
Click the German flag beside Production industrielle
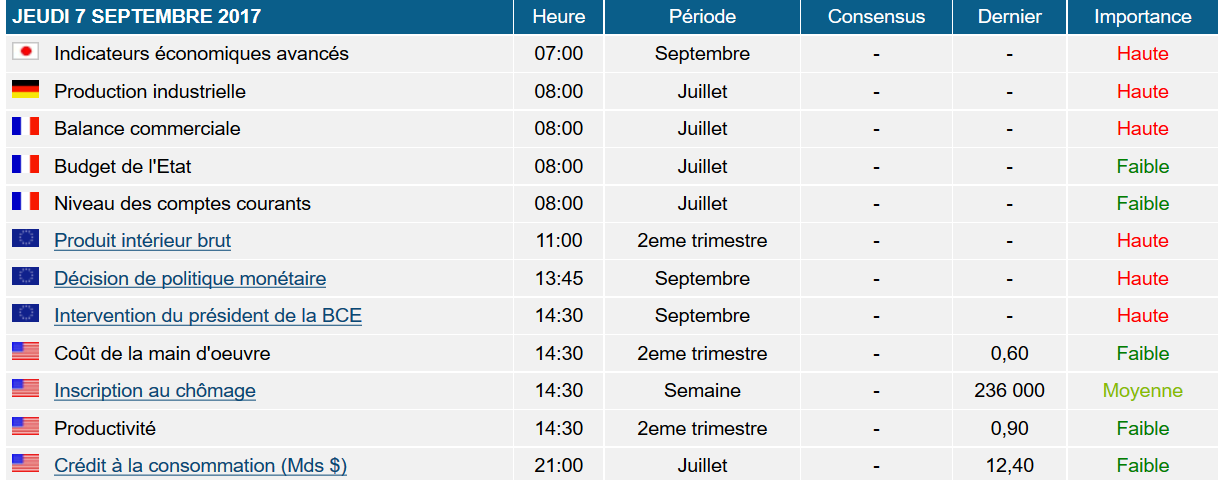pos(25,90)
